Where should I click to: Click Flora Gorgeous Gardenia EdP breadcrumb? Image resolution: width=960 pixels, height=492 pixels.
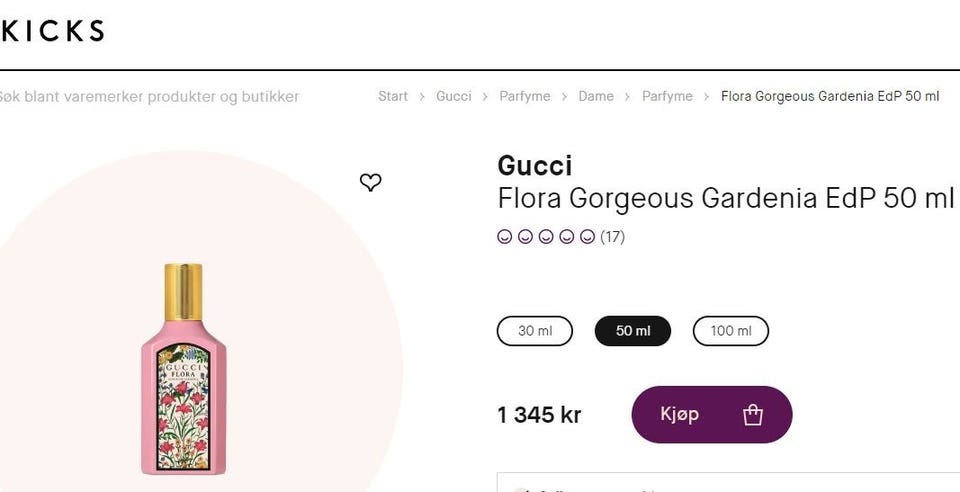(x=830, y=96)
